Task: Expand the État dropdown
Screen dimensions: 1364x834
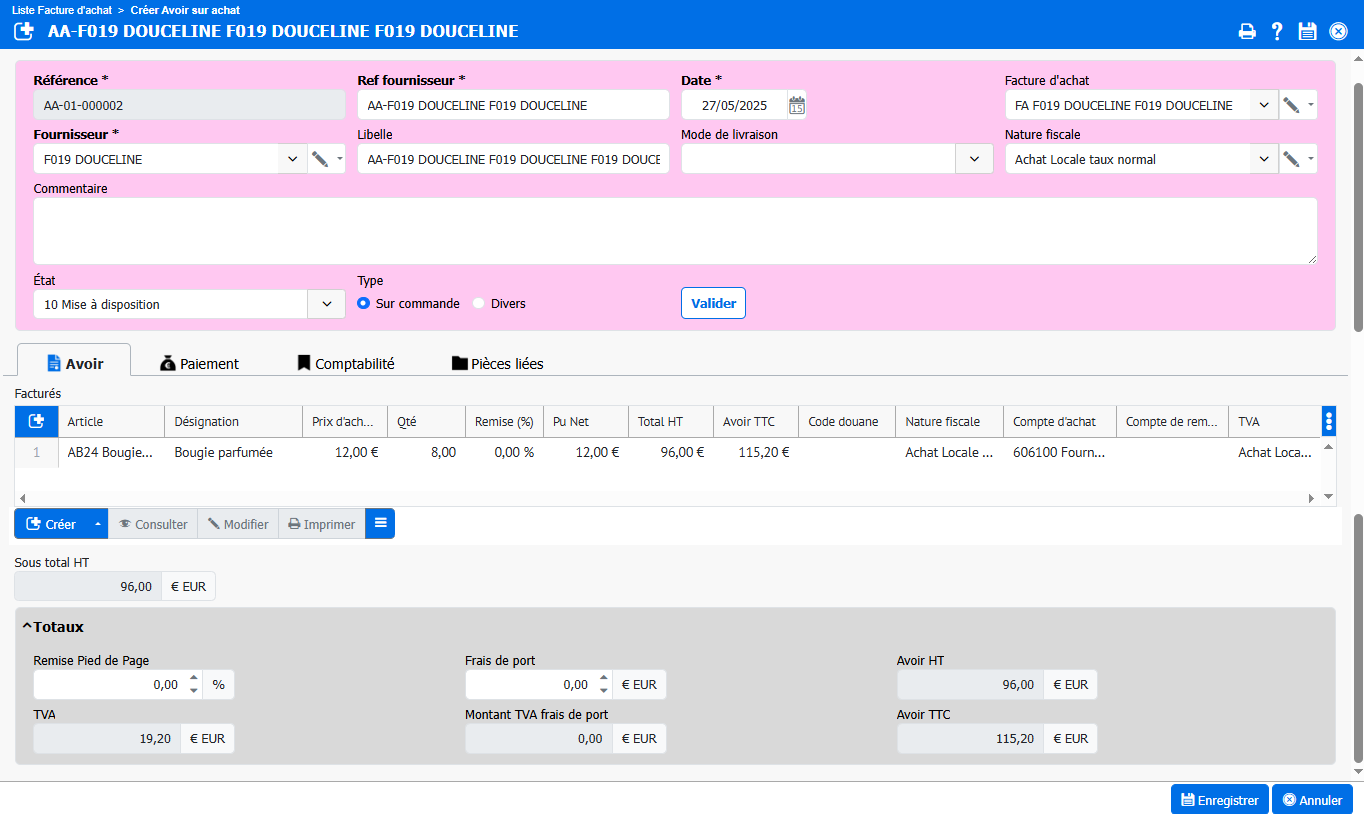Action: coord(326,305)
